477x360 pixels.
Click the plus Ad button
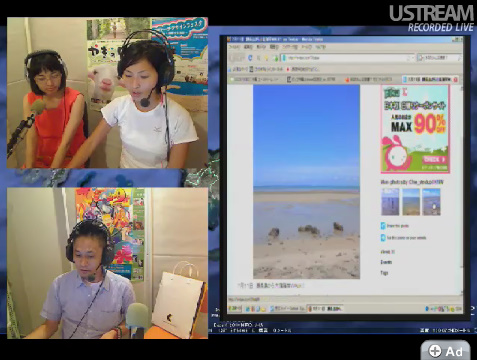coord(446,351)
